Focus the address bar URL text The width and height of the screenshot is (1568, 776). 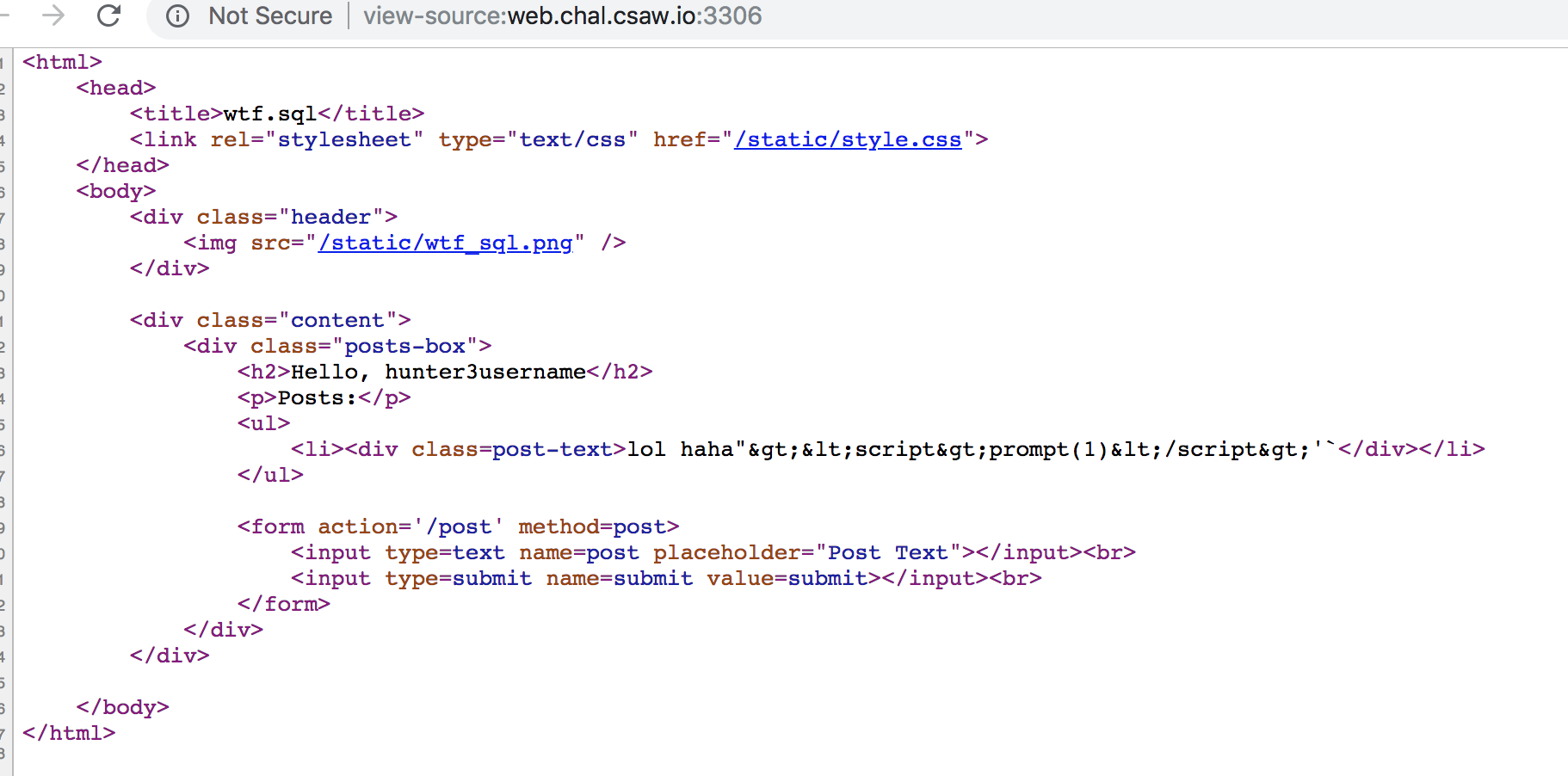562,16
